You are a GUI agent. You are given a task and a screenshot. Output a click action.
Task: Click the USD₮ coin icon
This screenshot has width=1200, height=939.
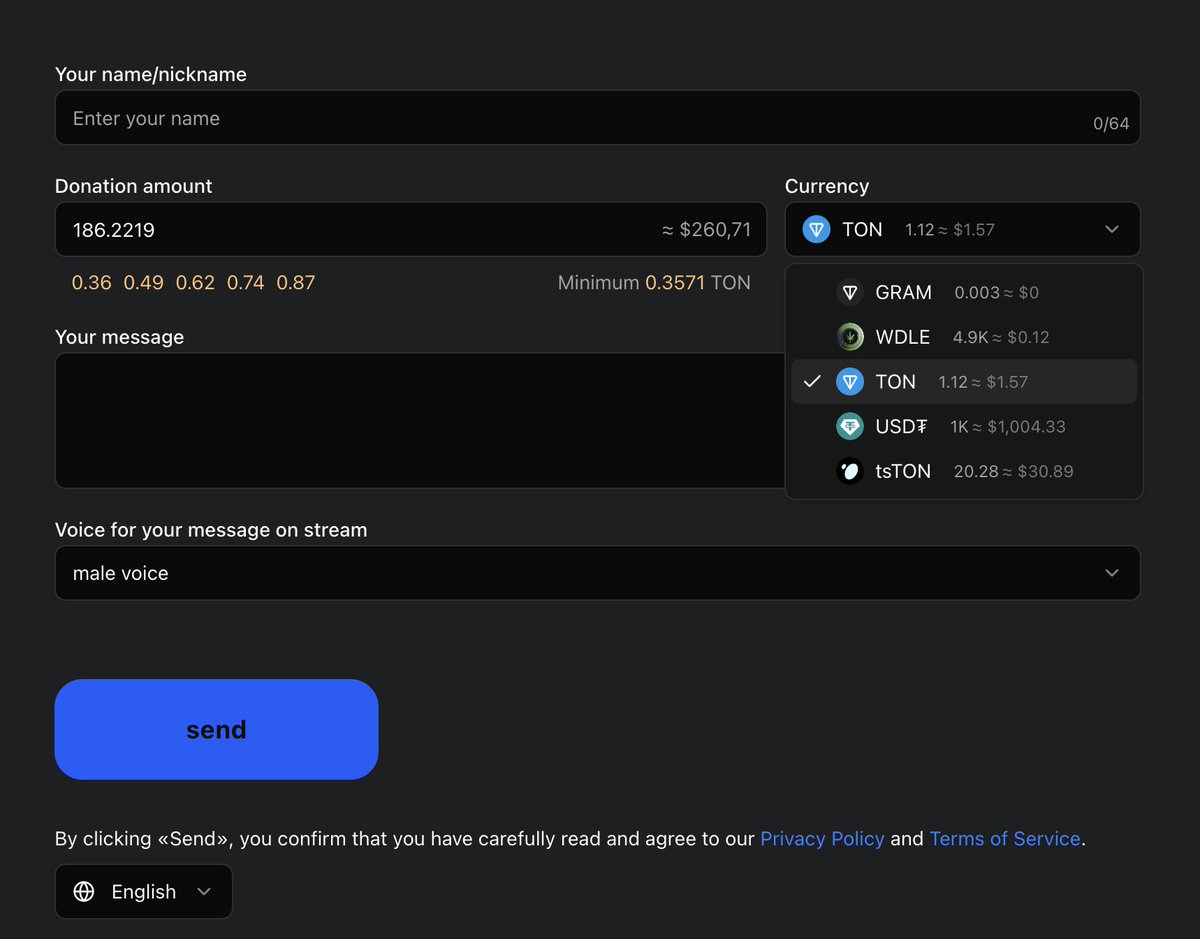click(850, 426)
